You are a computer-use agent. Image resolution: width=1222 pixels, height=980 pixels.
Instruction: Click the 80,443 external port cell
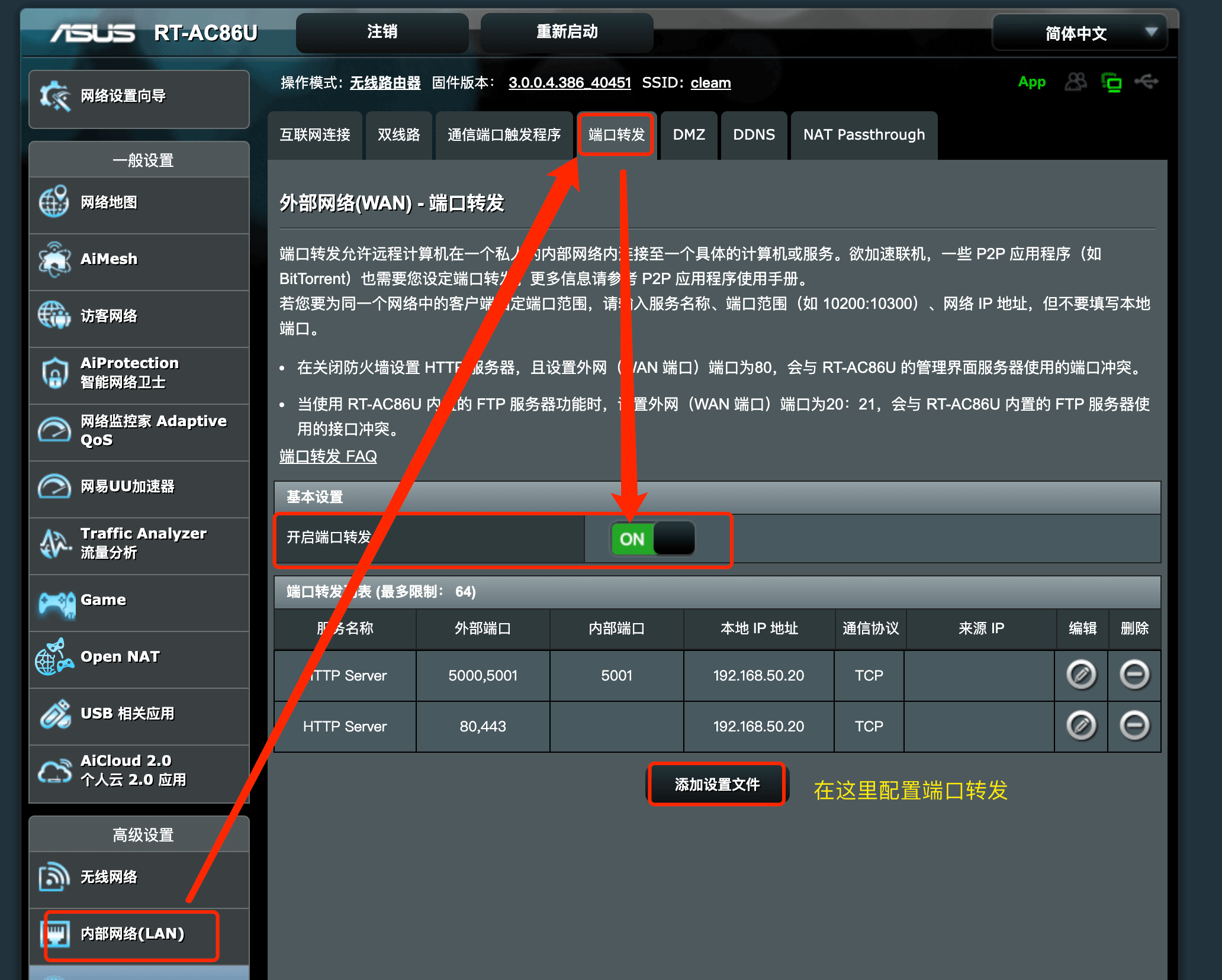click(483, 726)
